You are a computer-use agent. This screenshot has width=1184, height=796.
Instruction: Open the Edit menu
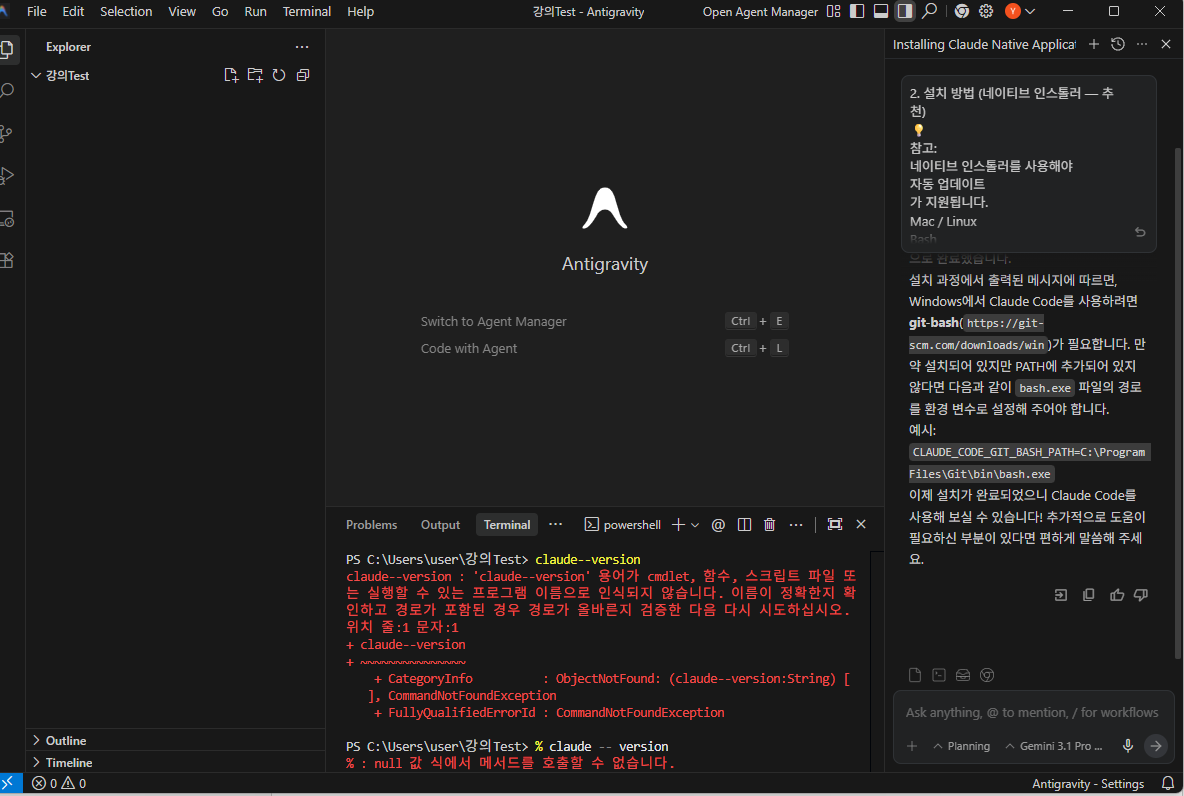point(73,11)
